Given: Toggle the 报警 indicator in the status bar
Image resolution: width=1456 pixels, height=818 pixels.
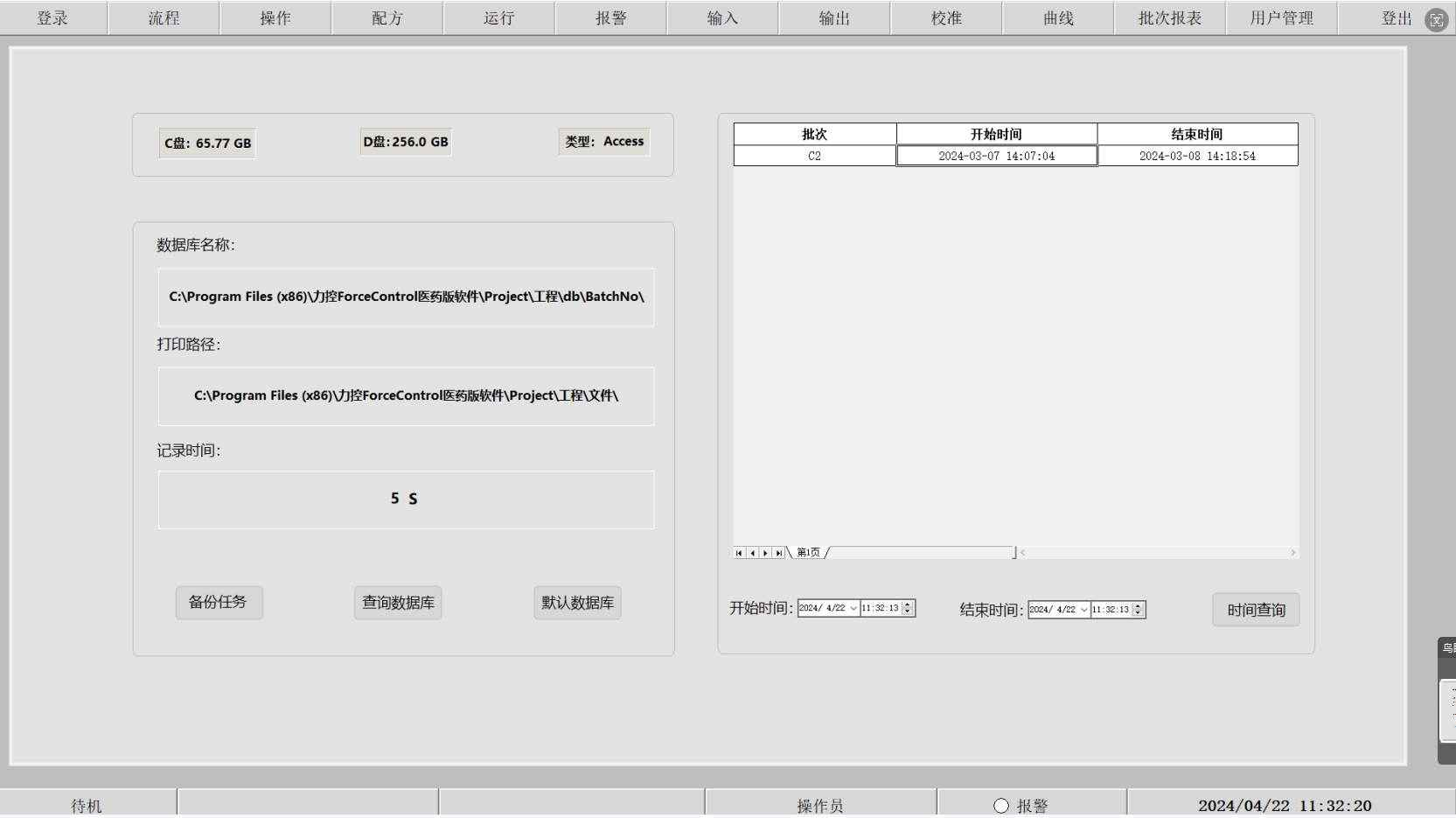Looking at the screenshot, I should pos(1001,806).
